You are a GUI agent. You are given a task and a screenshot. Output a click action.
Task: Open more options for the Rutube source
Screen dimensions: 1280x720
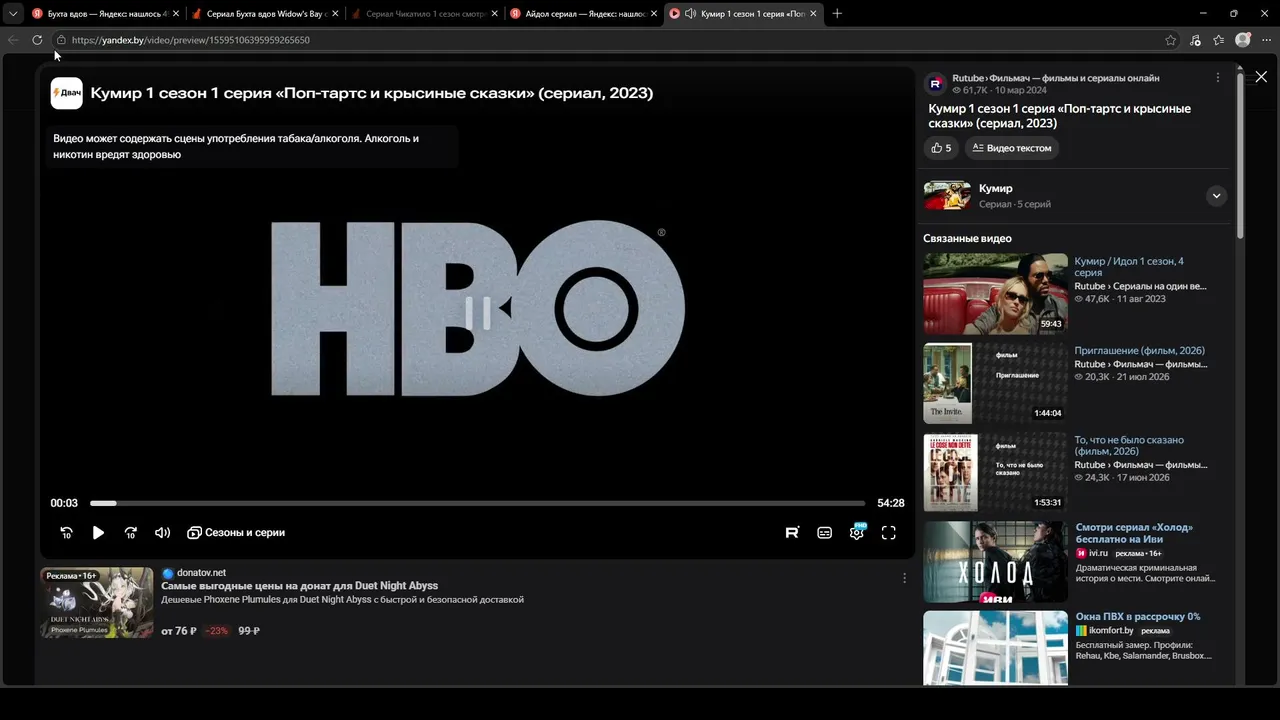1217,77
